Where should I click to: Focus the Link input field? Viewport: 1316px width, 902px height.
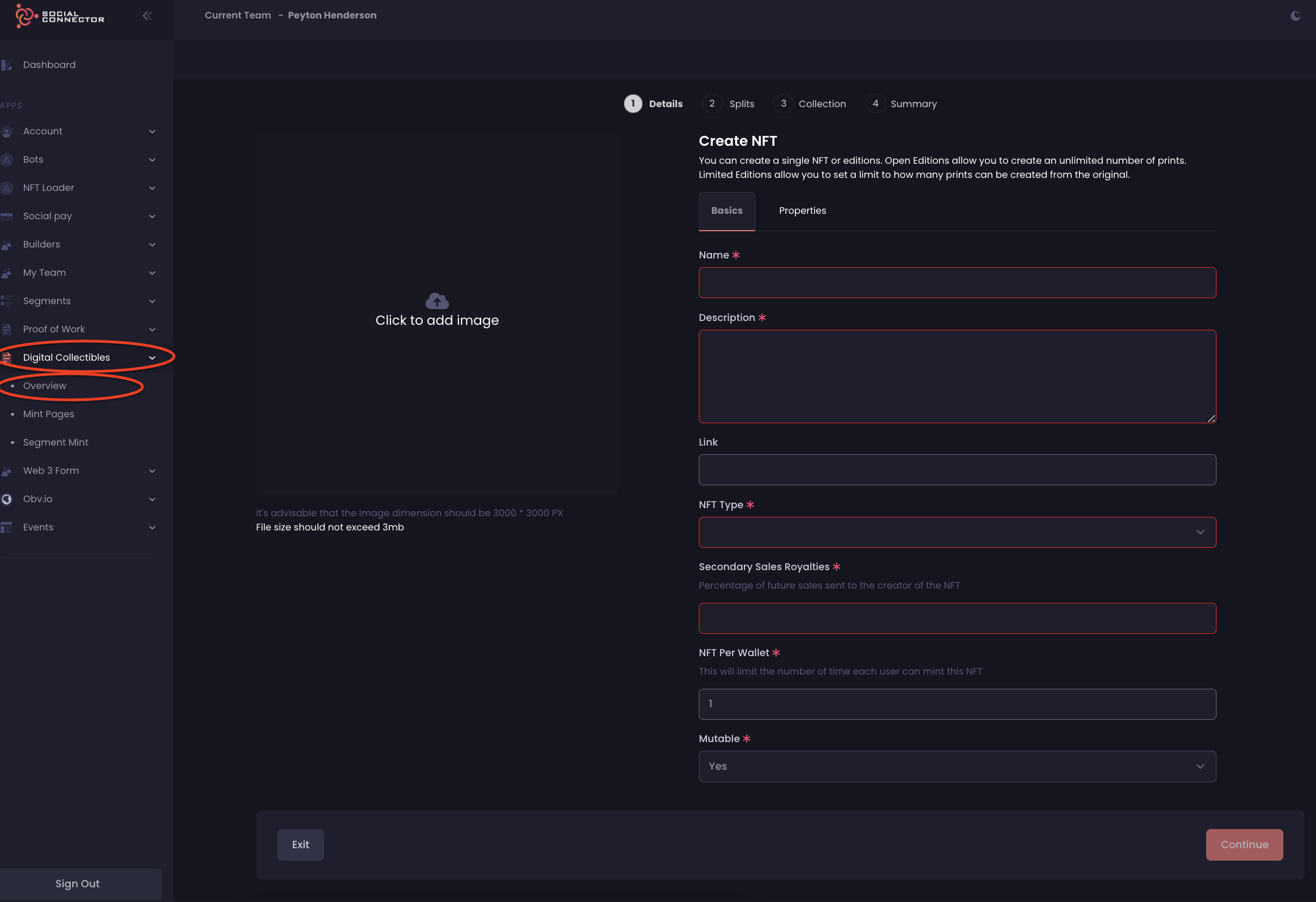pyautogui.click(x=957, y=469)
